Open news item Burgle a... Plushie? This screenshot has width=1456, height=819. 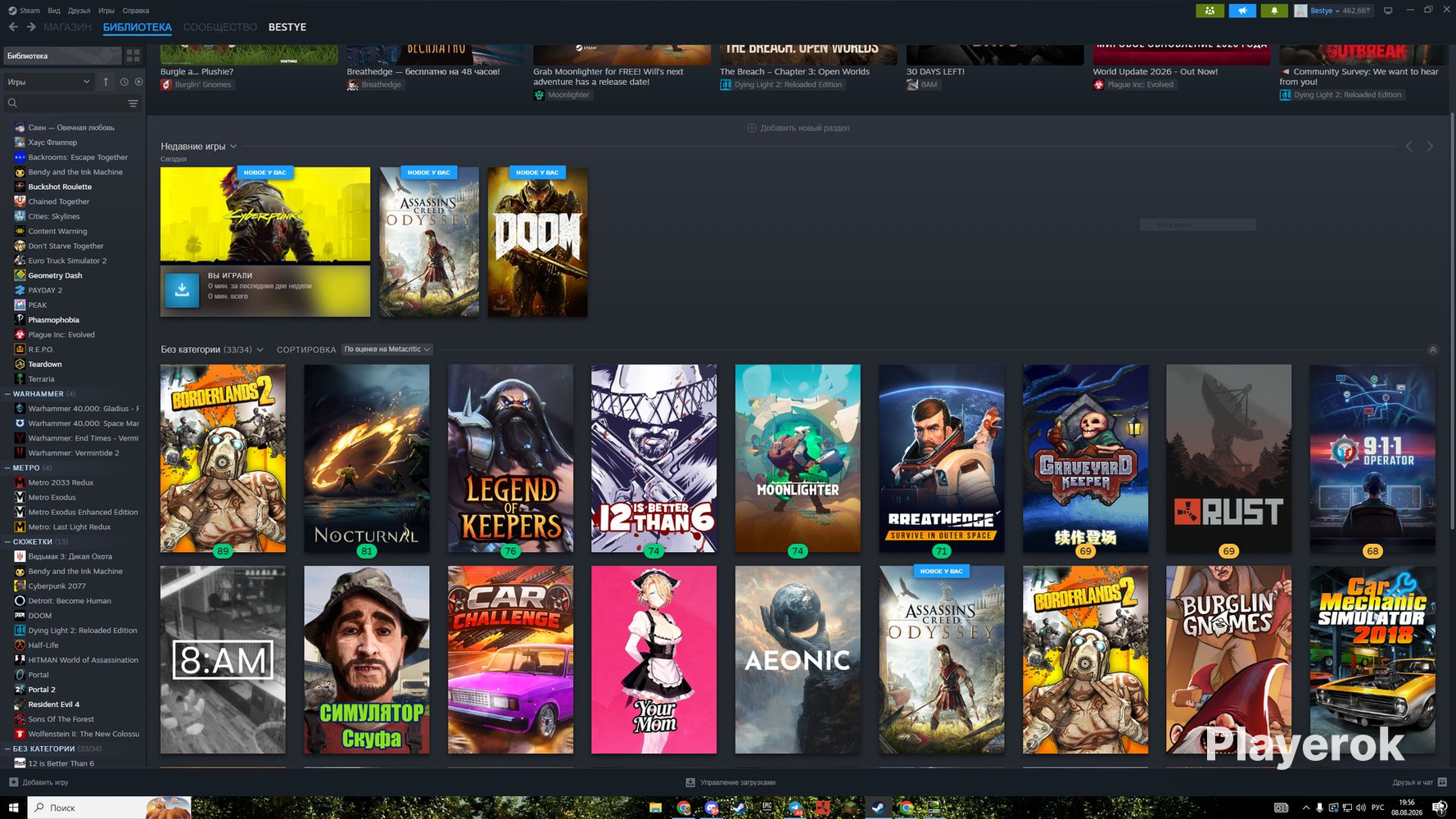click(x=197, y=72)
